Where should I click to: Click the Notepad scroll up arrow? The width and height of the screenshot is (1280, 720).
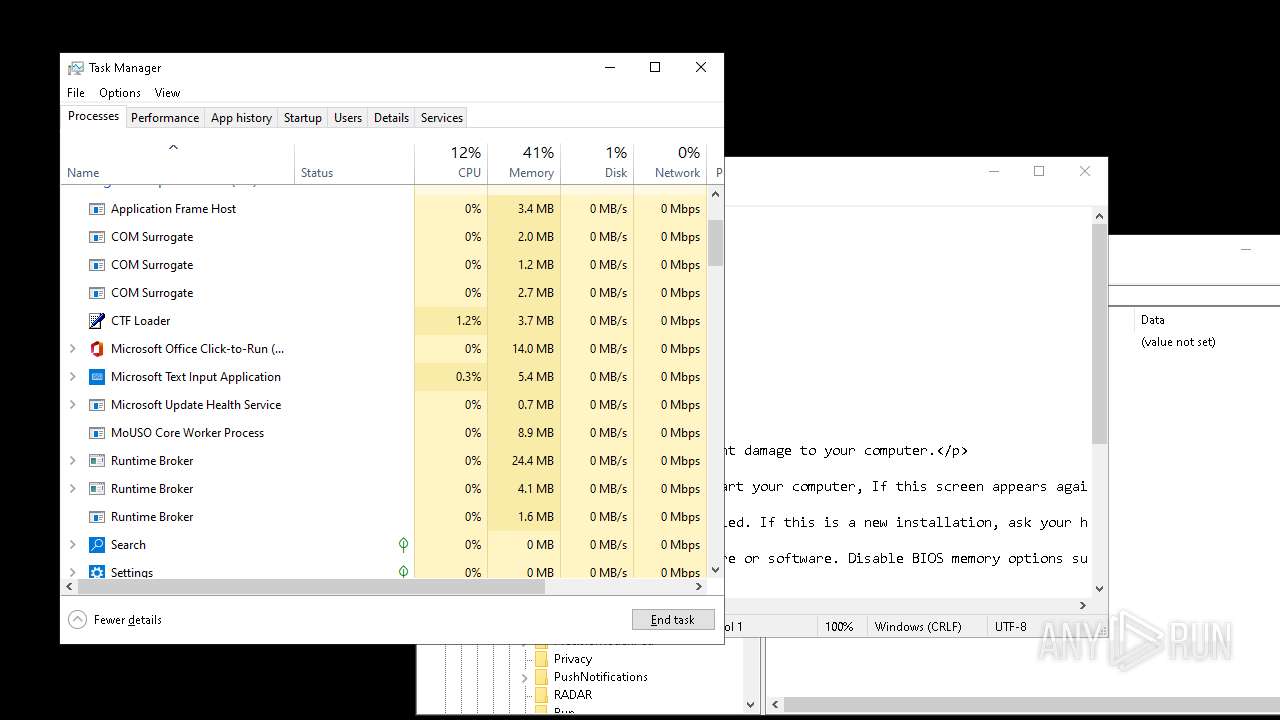pyautogui.click(x=1099, y=216)
